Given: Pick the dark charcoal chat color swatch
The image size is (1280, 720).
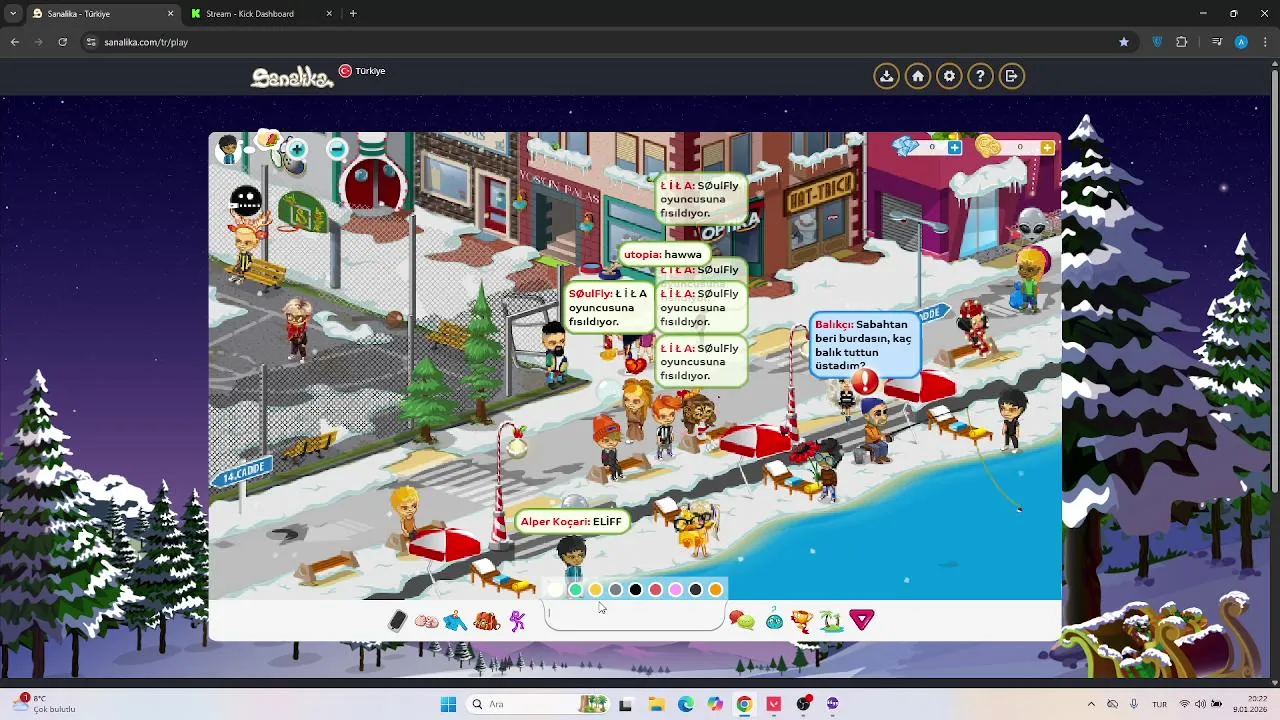Looking at the screenshot, I should click(x=695, y=590).
